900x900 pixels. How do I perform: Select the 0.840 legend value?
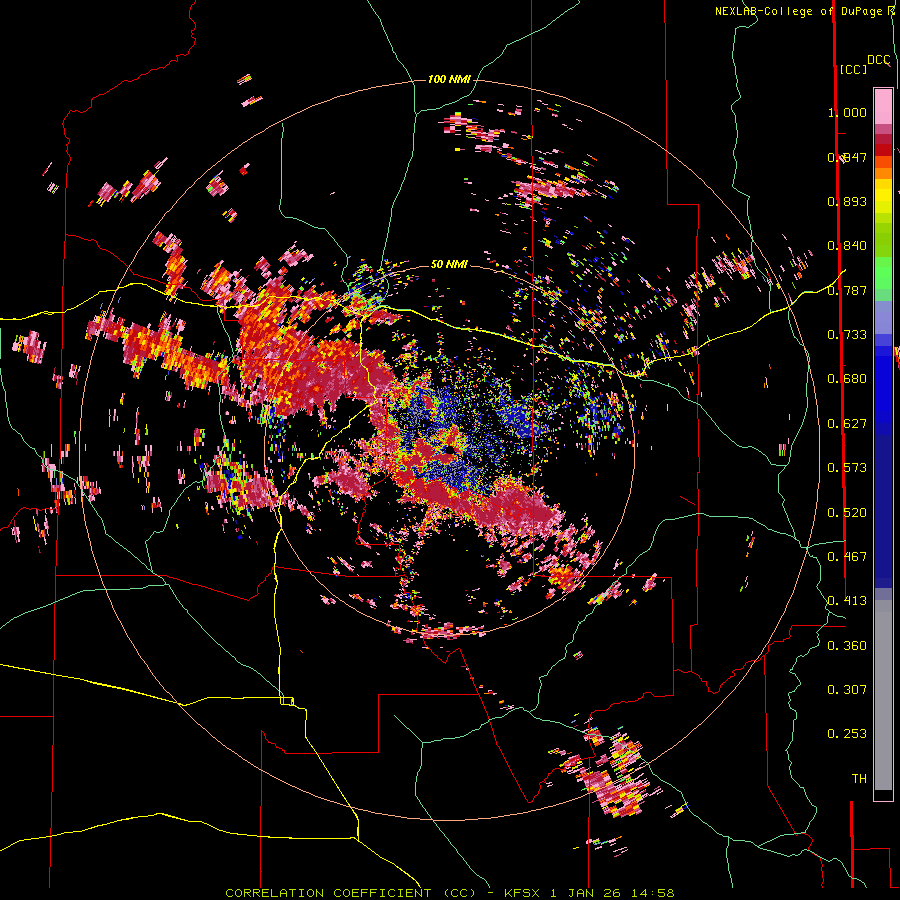[x=847, y=246]
